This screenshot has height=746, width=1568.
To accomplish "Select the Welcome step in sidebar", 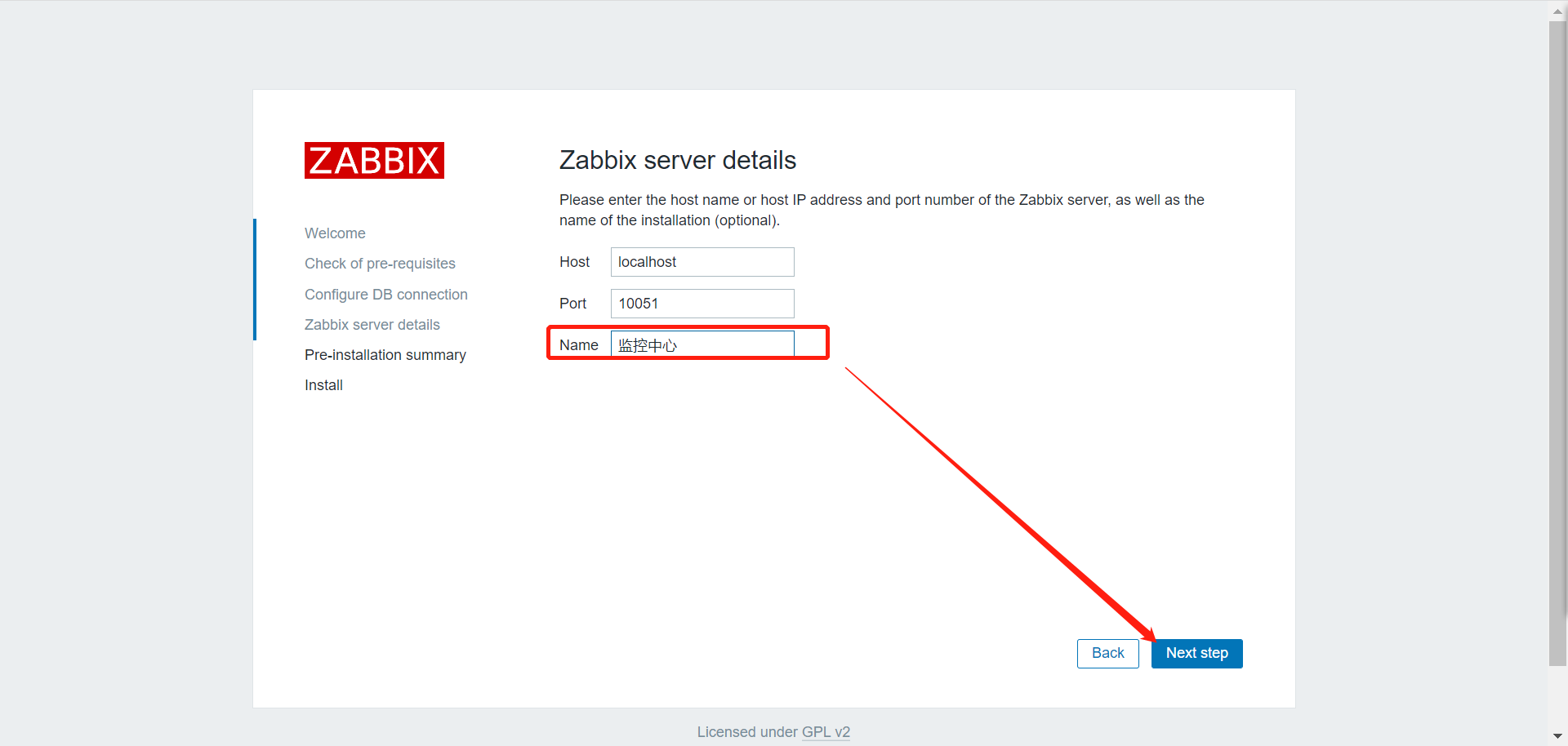I will point(335,233).
